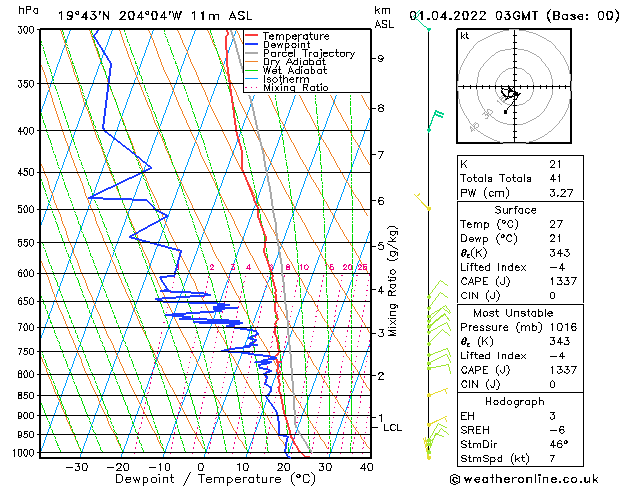The width and height of the screenshot is (629, 486).
Task: Click the wind barb at 400 hPa
Action: pyautogui.click(x=436, y=121)
